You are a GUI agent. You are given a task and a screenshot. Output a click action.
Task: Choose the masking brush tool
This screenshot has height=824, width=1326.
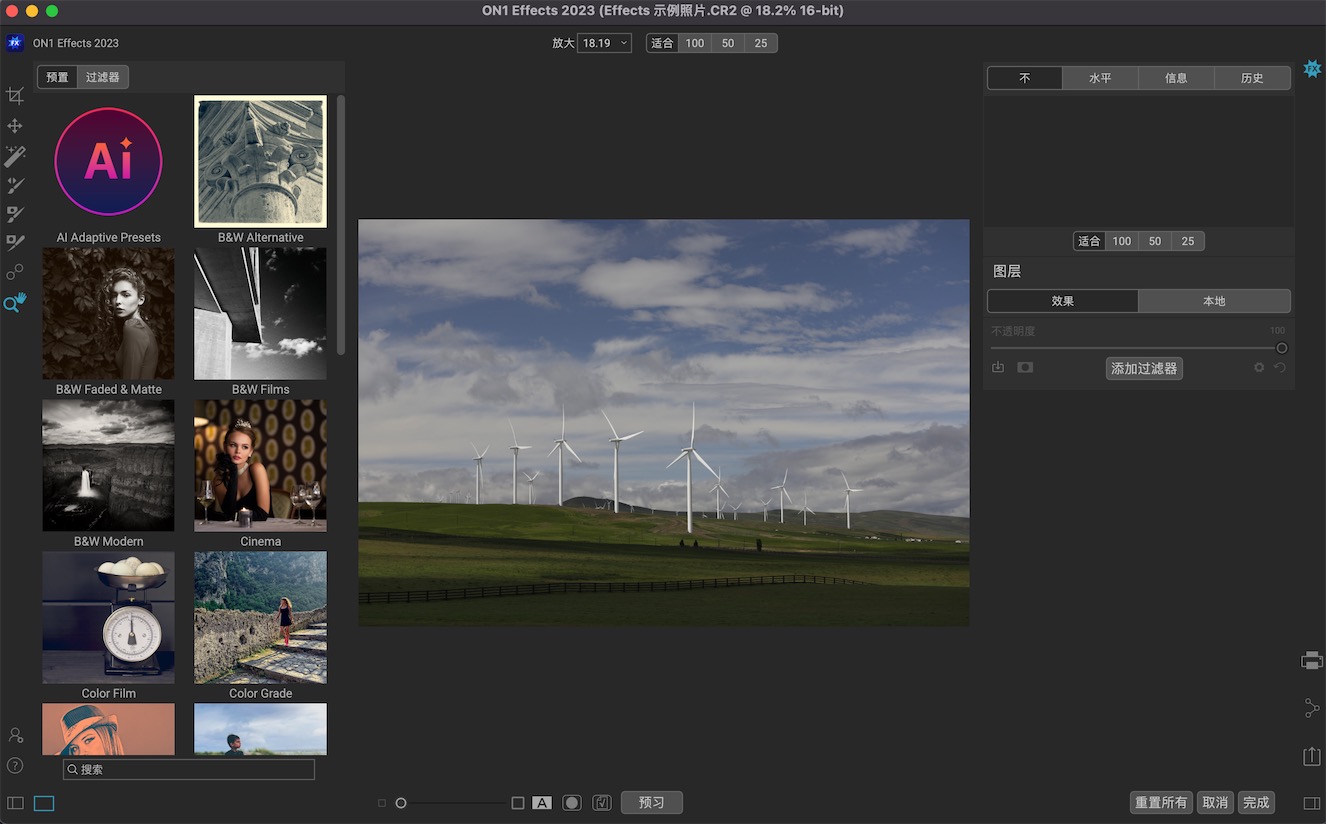tap(15, 185)
